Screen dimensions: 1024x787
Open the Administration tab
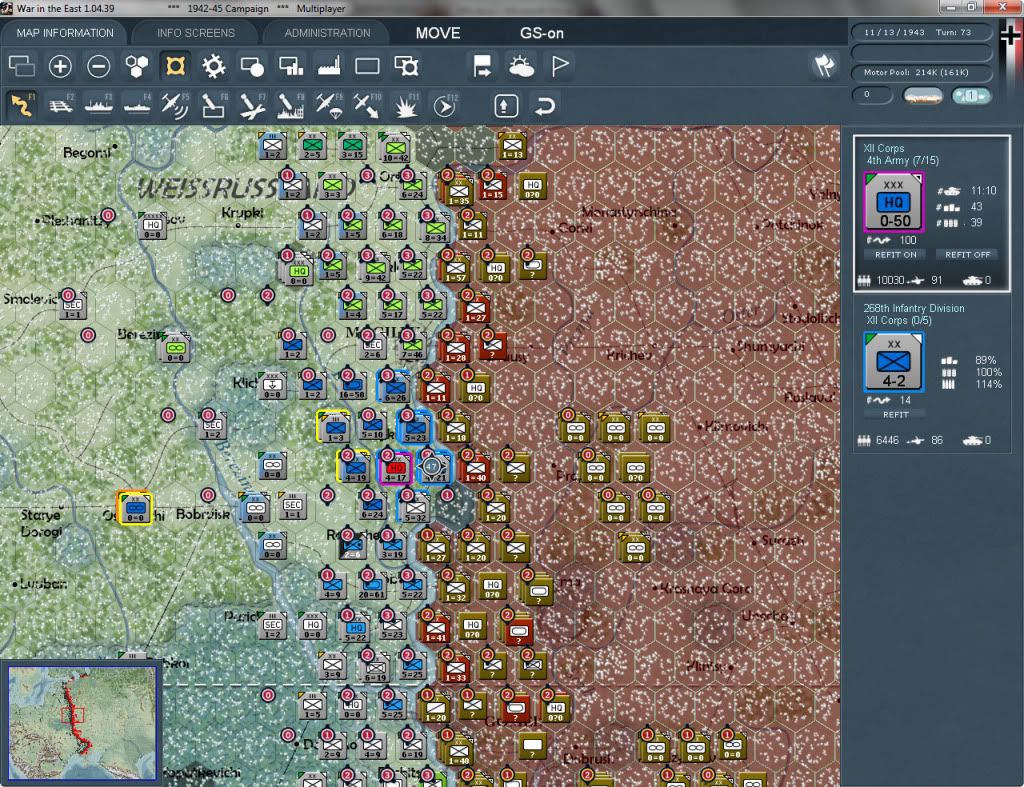(327, 33)
